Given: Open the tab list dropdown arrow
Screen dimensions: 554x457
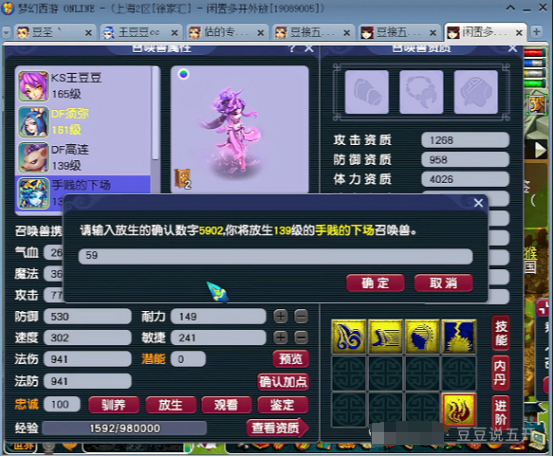Looking at the screenshot, I should [x=6, y=33].
